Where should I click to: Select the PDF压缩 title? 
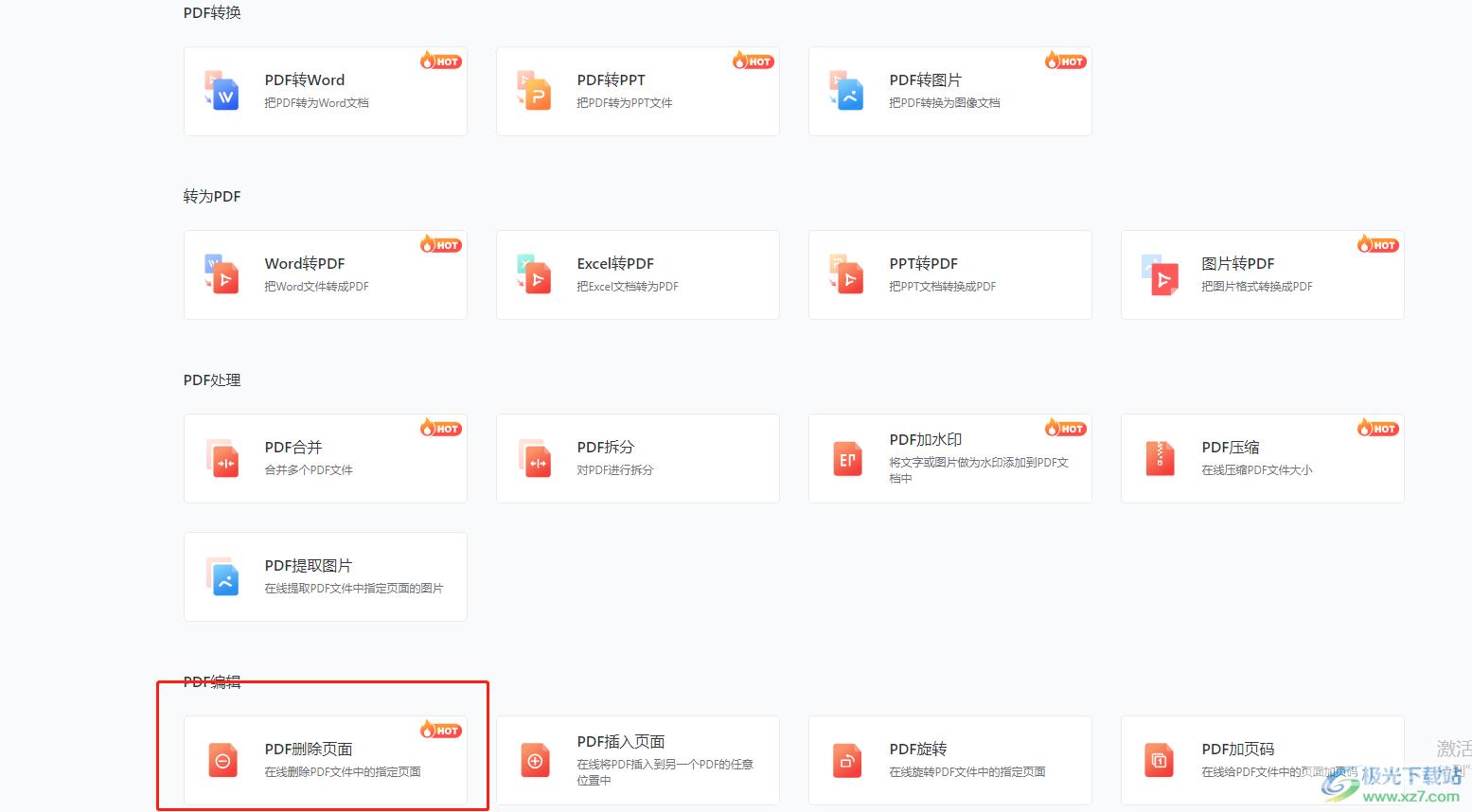[1231, 448]
